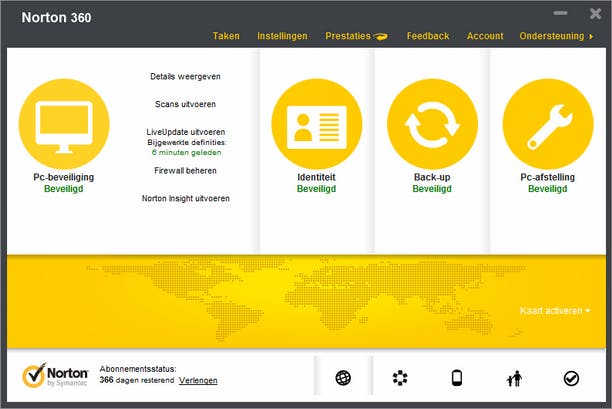
Task: Open the Instellingen menu
Action: pos(282,36)
